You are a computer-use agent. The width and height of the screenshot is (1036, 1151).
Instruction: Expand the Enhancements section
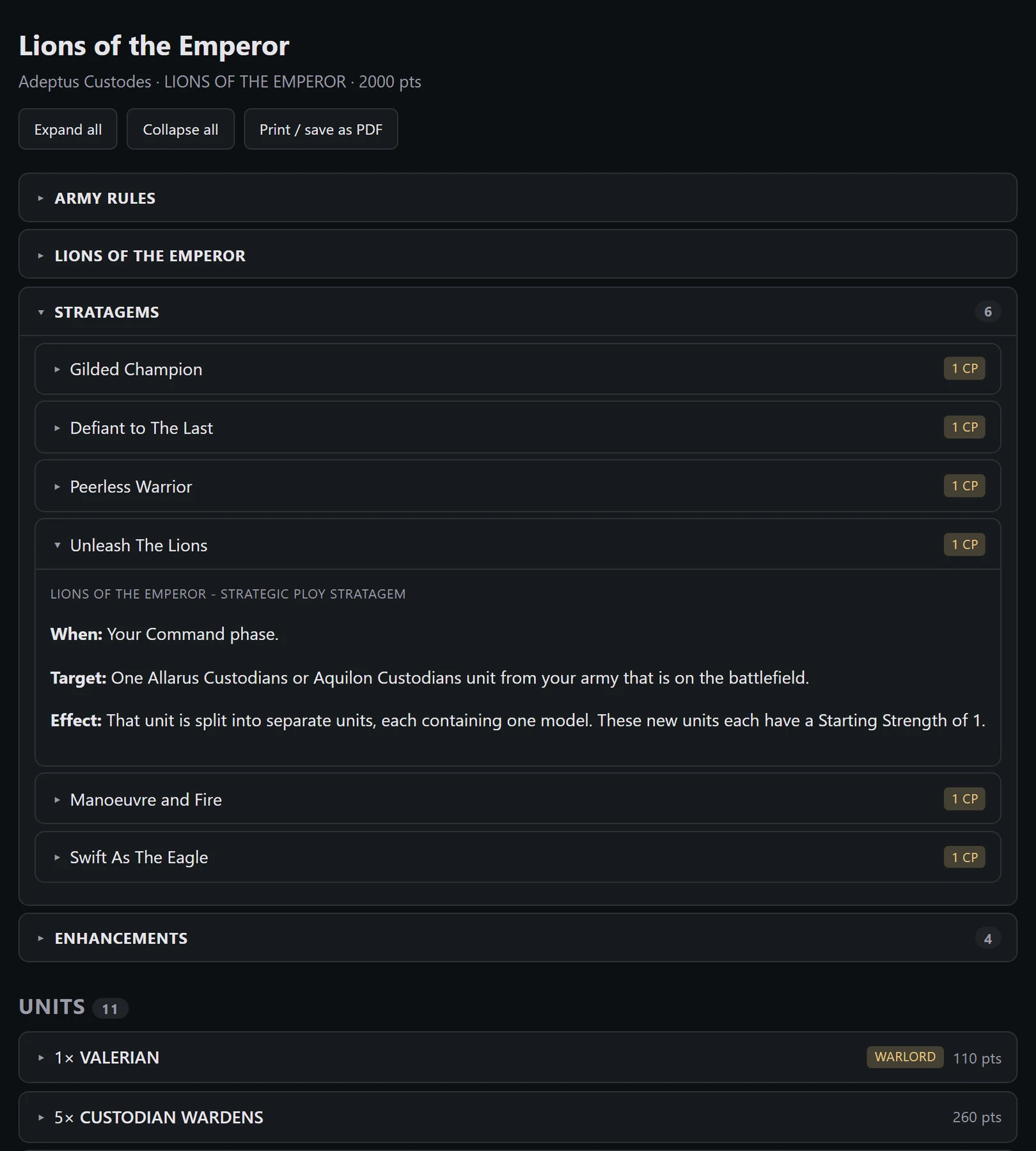(x=517, y=938)
